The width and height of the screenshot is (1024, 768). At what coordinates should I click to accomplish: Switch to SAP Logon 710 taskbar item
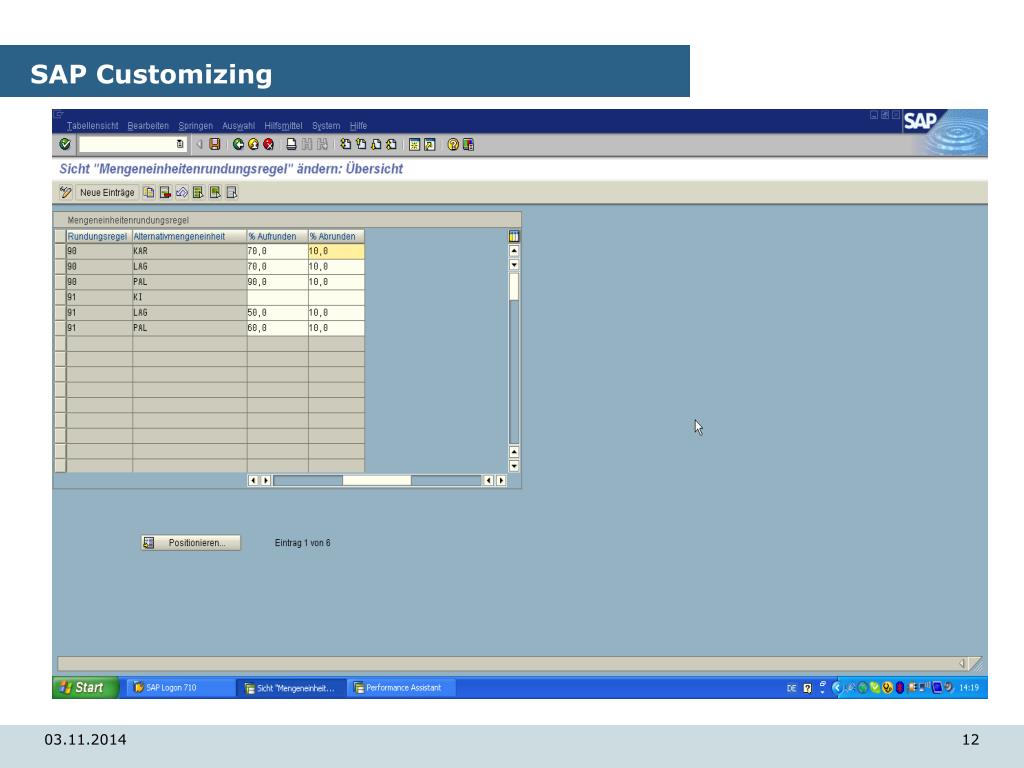(x=178, y=687)
